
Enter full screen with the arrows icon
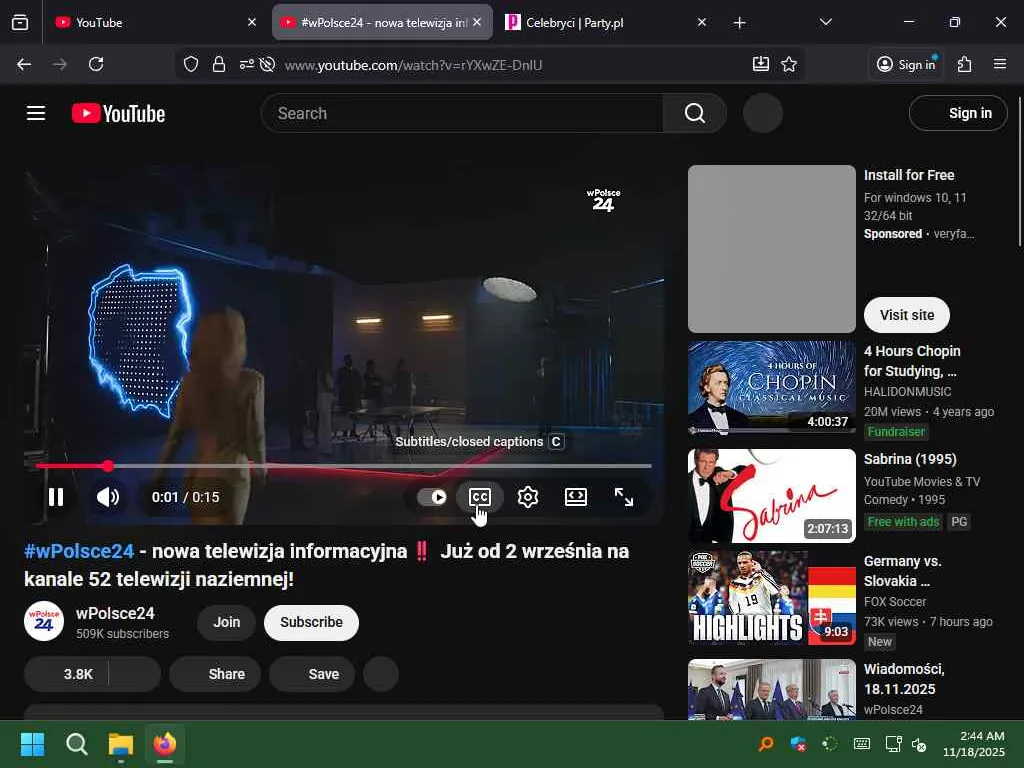click(624, 498)
